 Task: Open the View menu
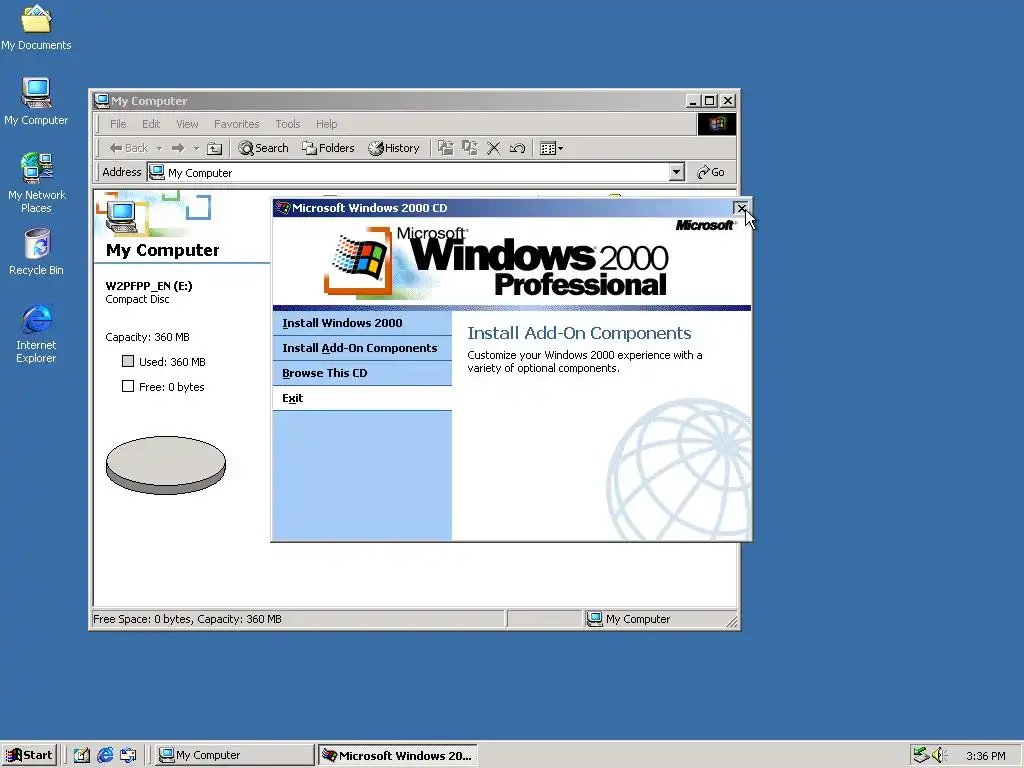point(187,124)
